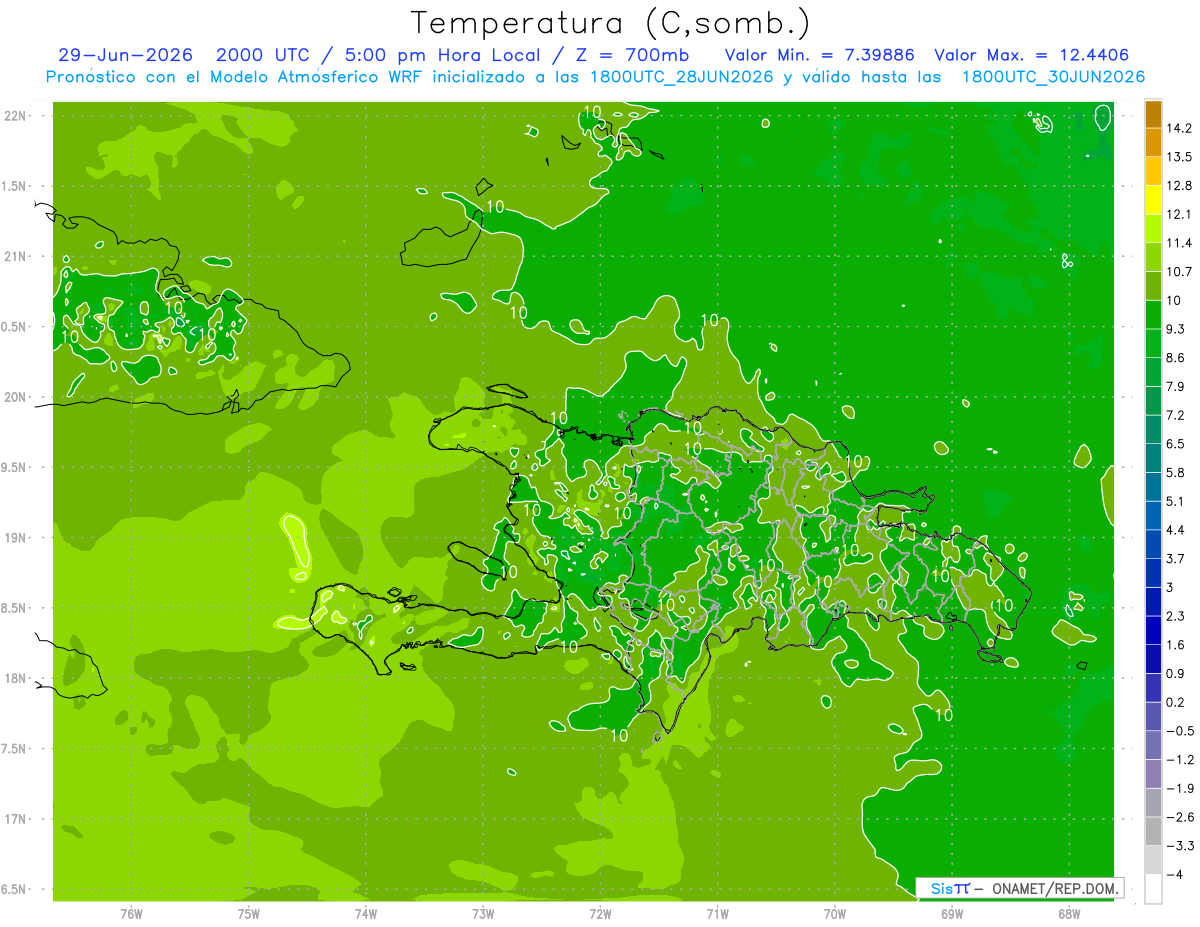The width and height of the screenshot is (1200, 927).
Task: Click the 0.9 colorbar label
Action: pos(1176,674)
